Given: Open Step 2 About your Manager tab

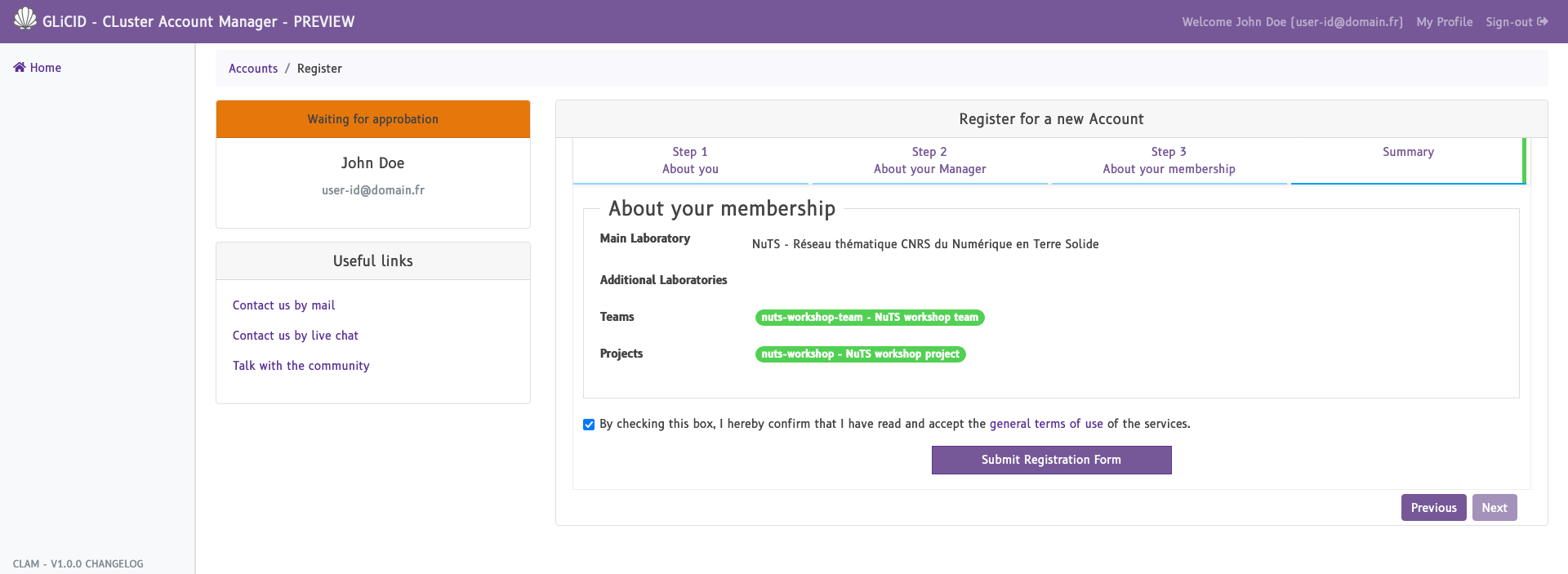Looking at the screenshot, I should [x=929, y=161].
